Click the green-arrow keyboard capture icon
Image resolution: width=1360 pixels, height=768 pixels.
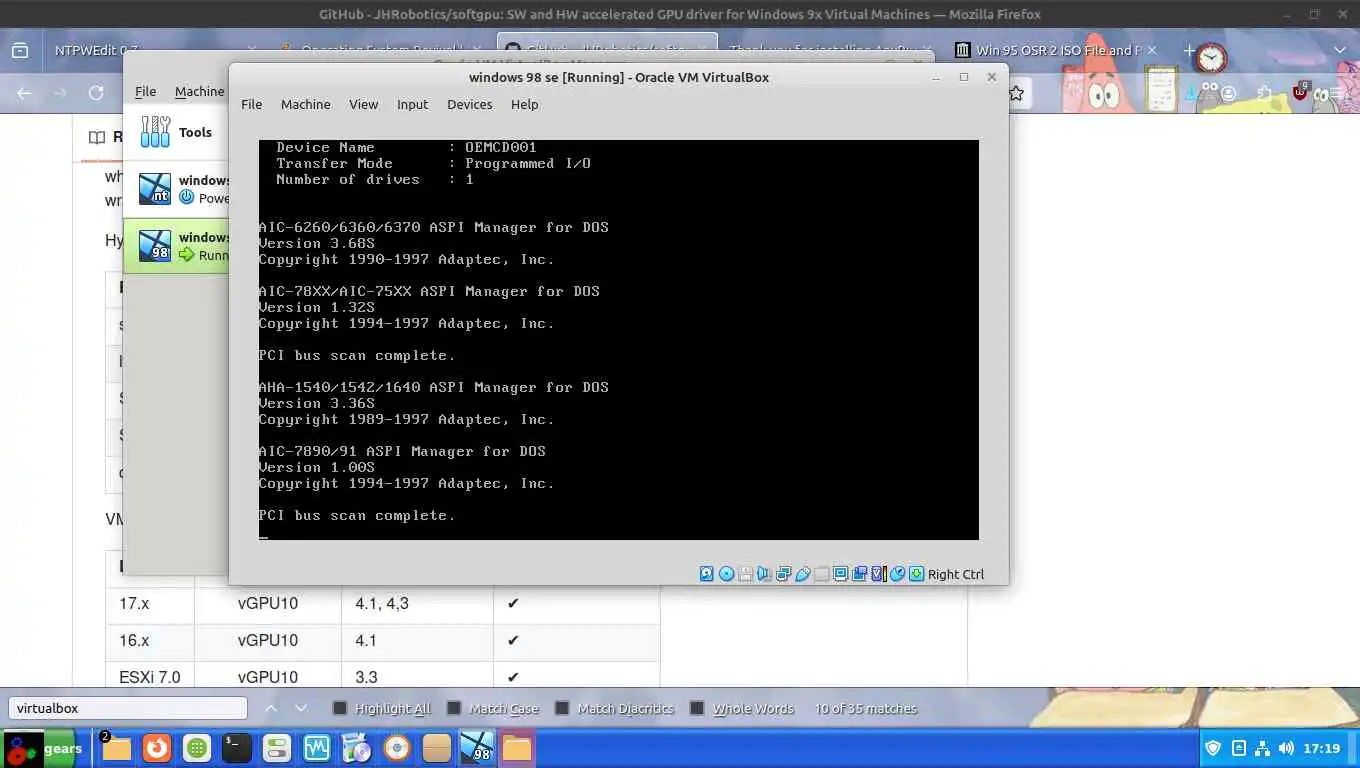pyautogui.click(x=917, y=574)
